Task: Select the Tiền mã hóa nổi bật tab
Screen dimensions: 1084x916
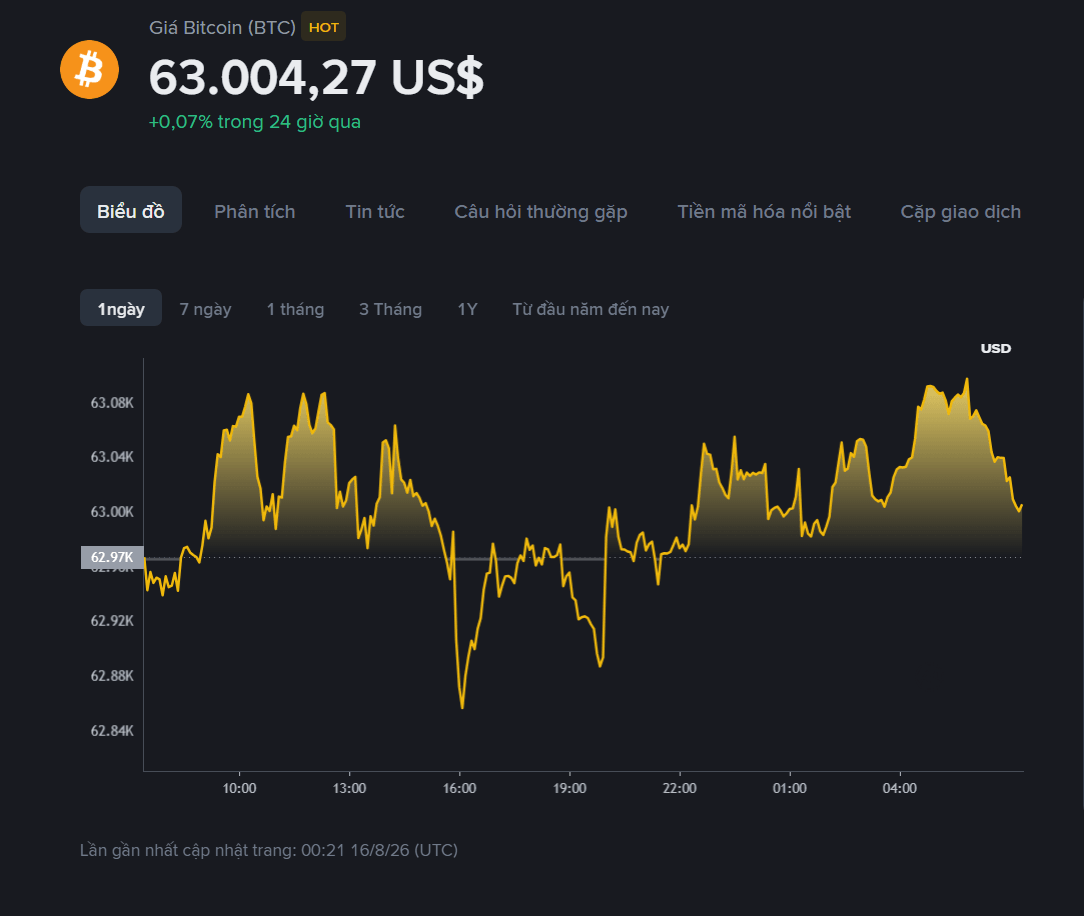Action: tap(764, 212)
